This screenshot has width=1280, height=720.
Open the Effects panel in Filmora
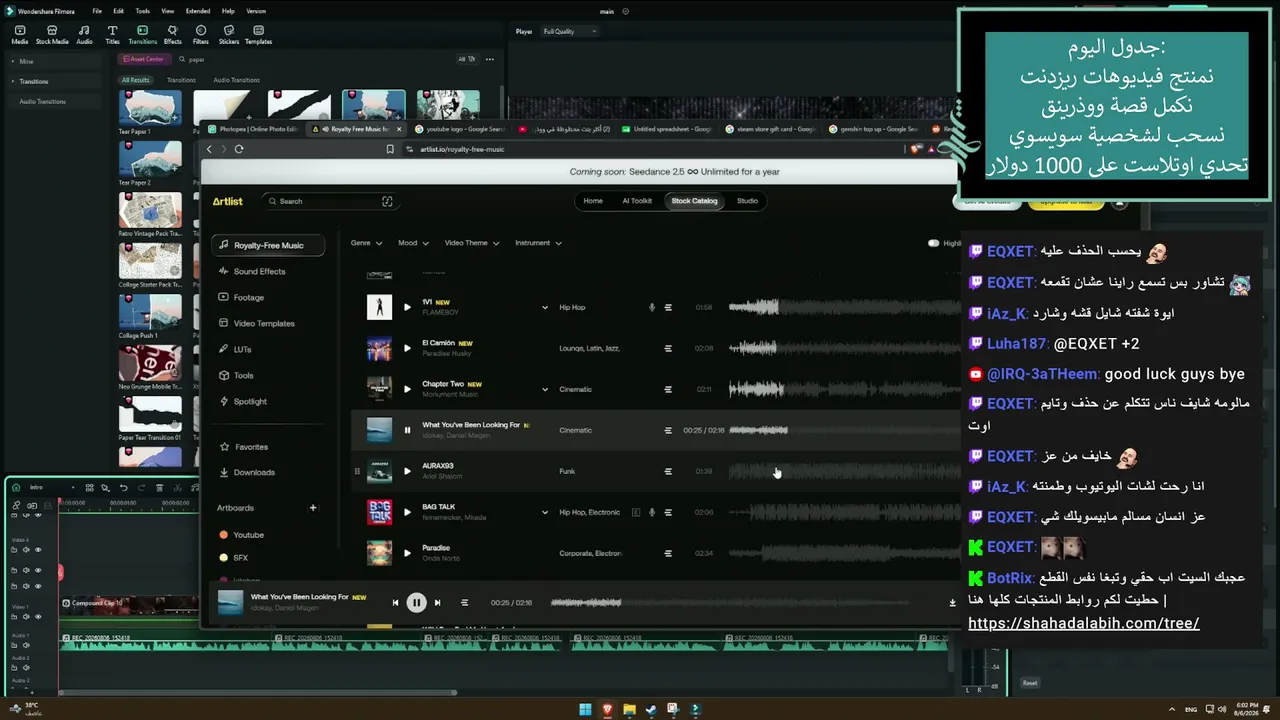point(172,35)
